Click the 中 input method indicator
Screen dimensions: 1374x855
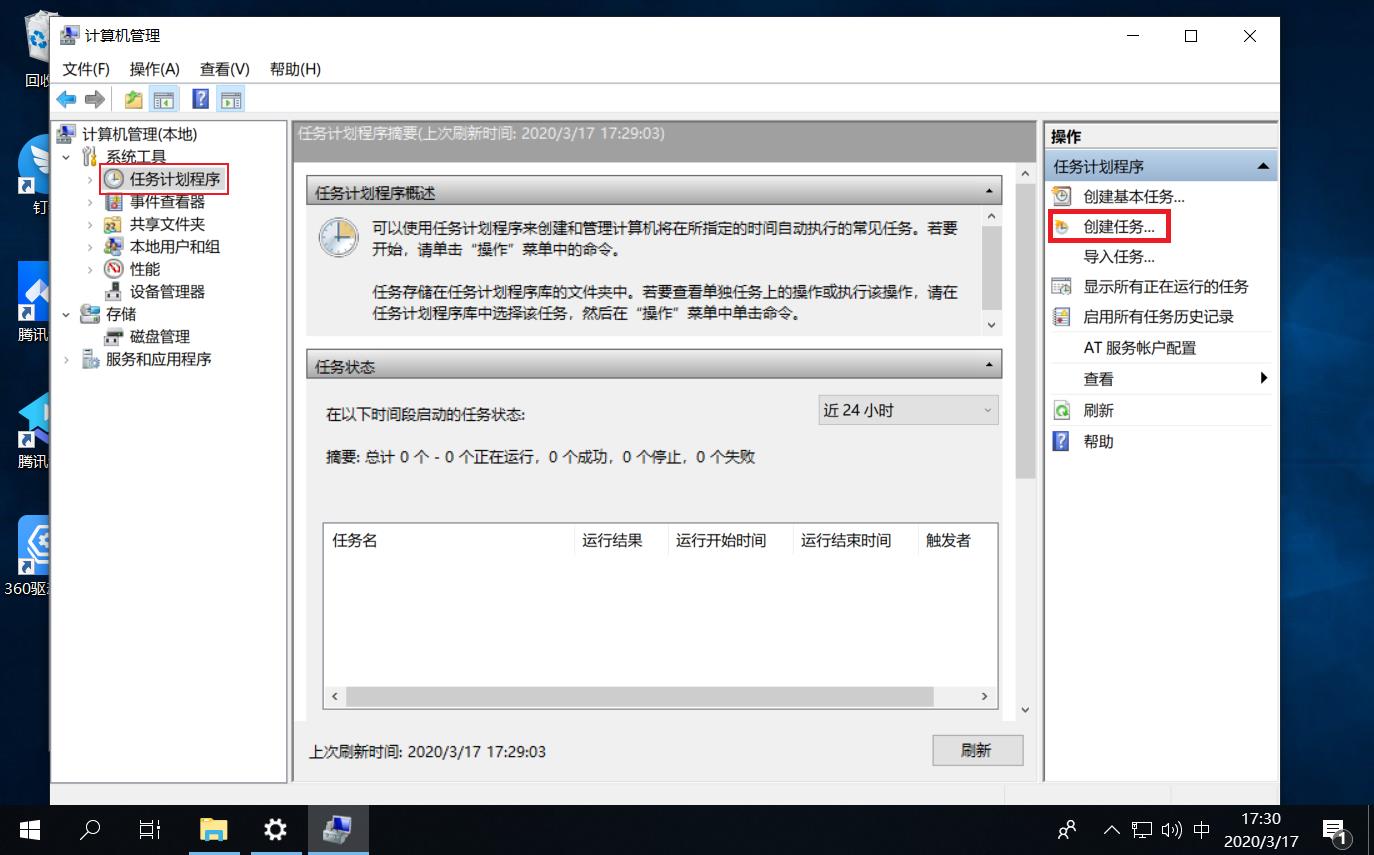[1202, 829]
